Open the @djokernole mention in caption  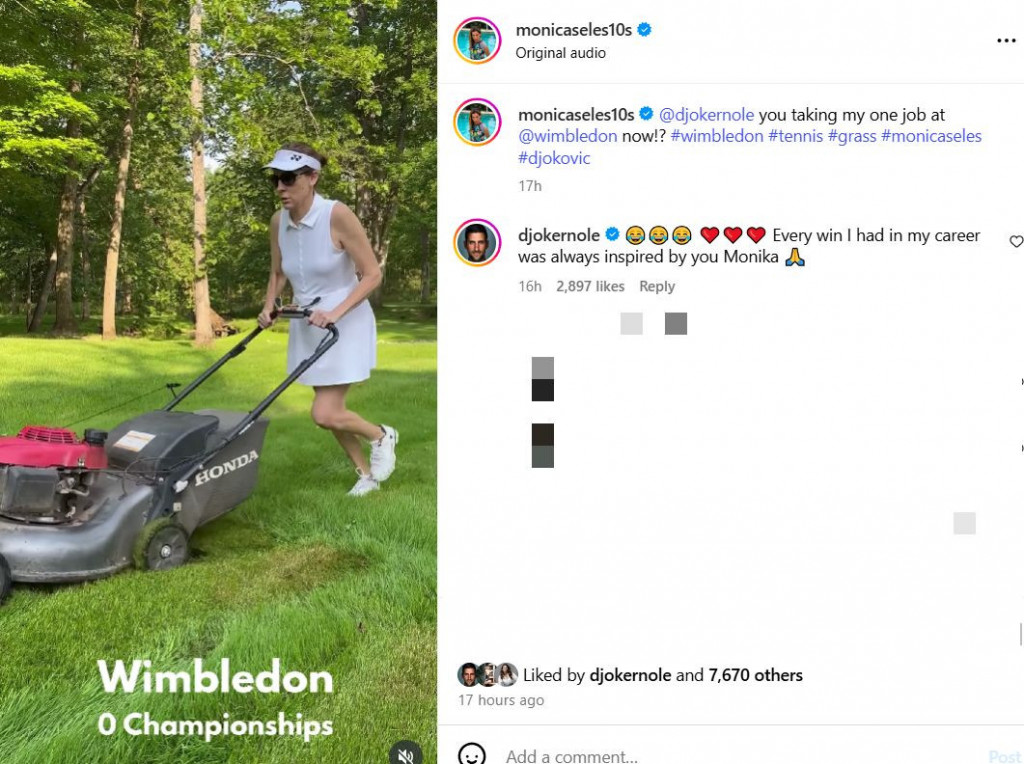point(706,115)
